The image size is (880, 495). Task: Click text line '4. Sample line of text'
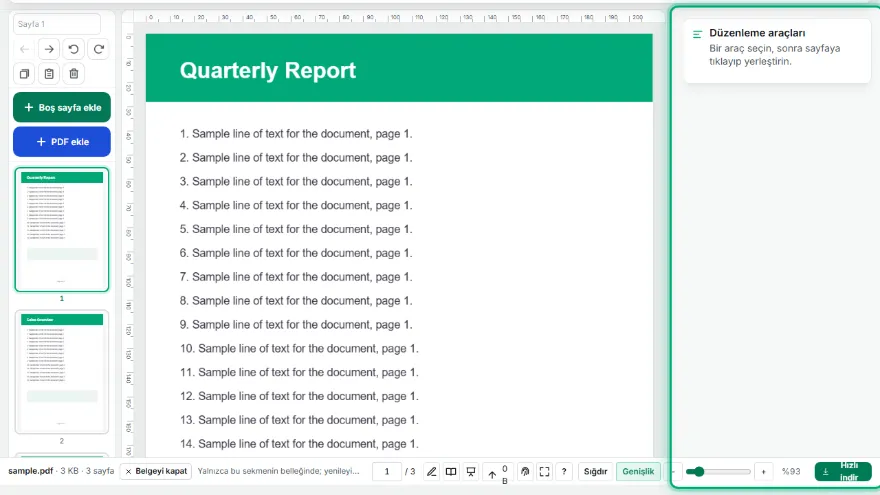pyautogui.click(x=296, y=205)
